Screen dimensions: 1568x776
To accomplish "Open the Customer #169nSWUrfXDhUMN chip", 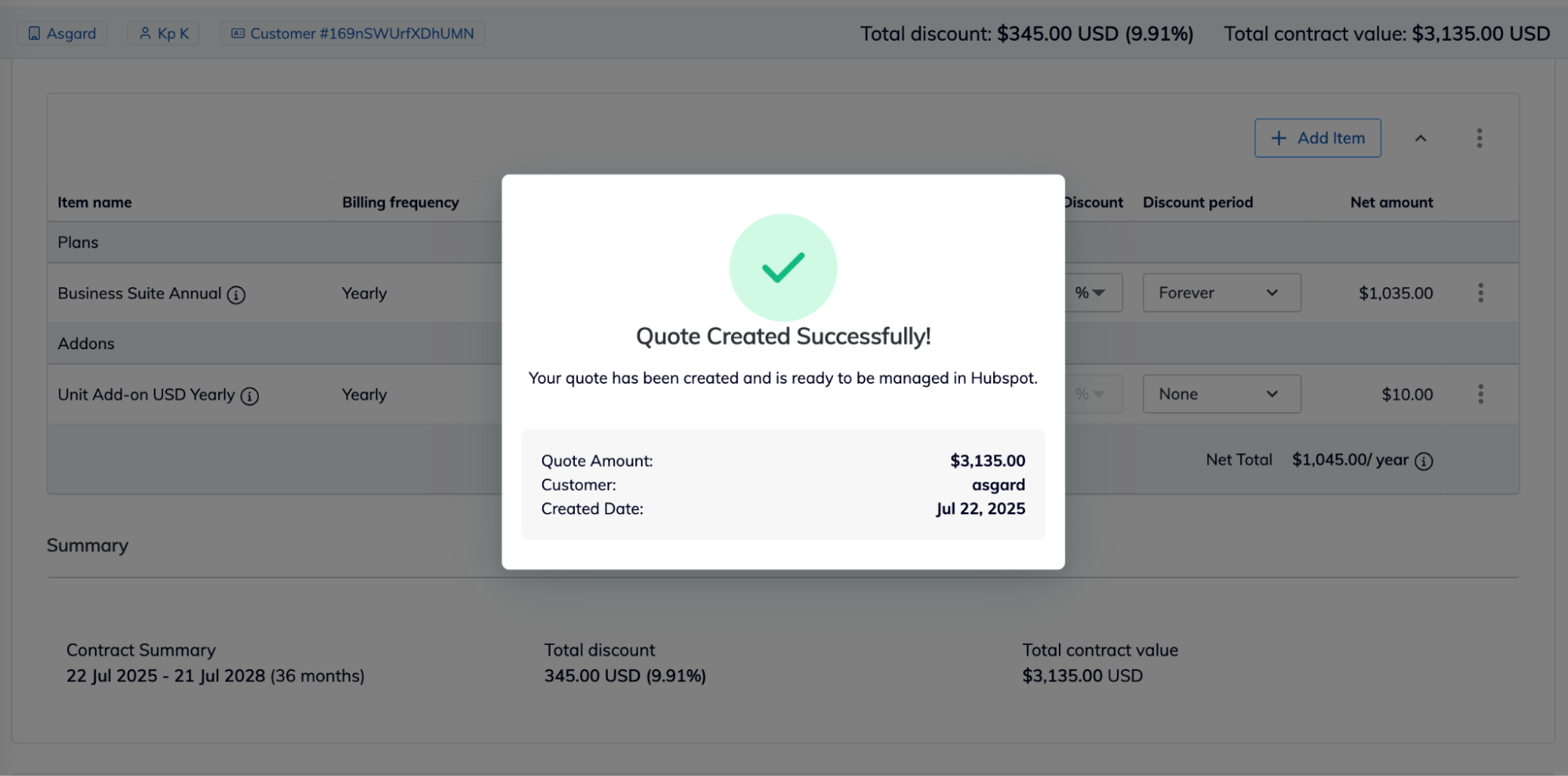I will 352,34.
